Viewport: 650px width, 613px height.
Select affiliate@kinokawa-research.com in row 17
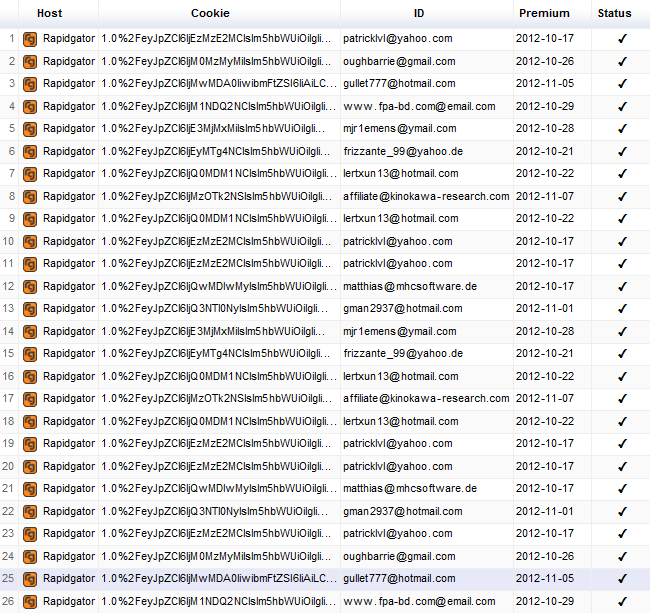[426, 398]
